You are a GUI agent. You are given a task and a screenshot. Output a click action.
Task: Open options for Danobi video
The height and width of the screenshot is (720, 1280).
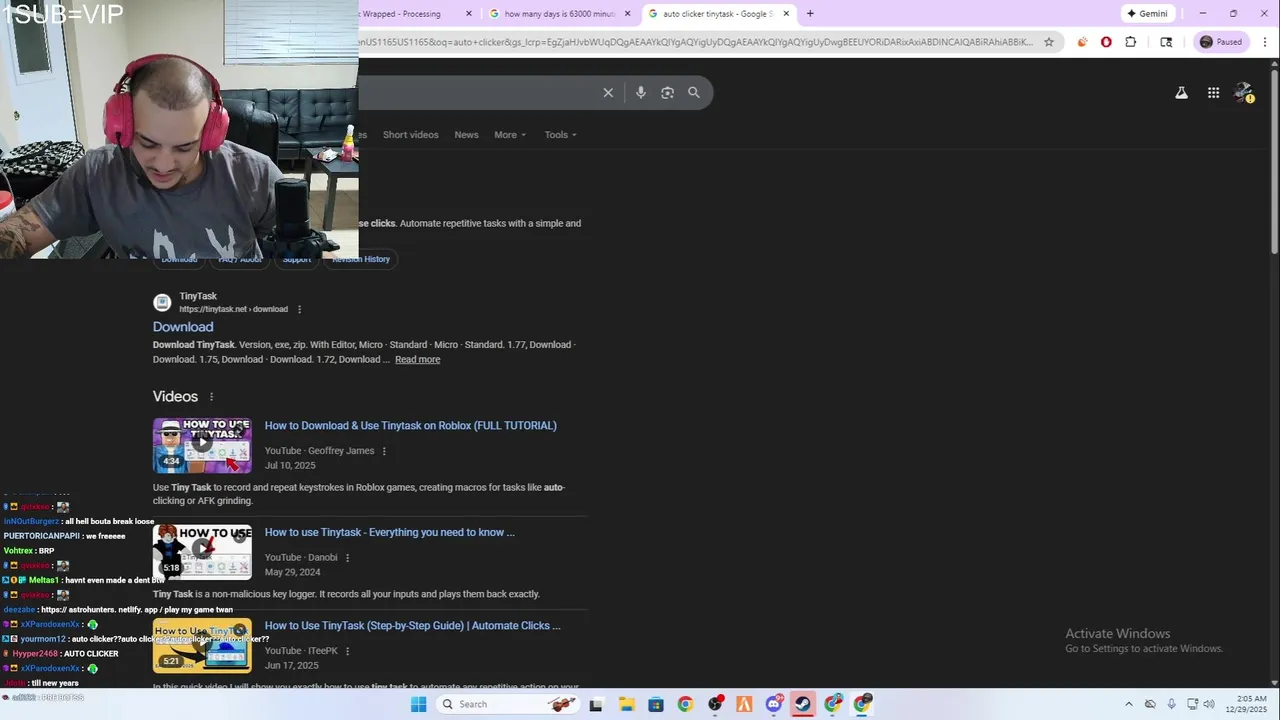click(x=348, y=558)
